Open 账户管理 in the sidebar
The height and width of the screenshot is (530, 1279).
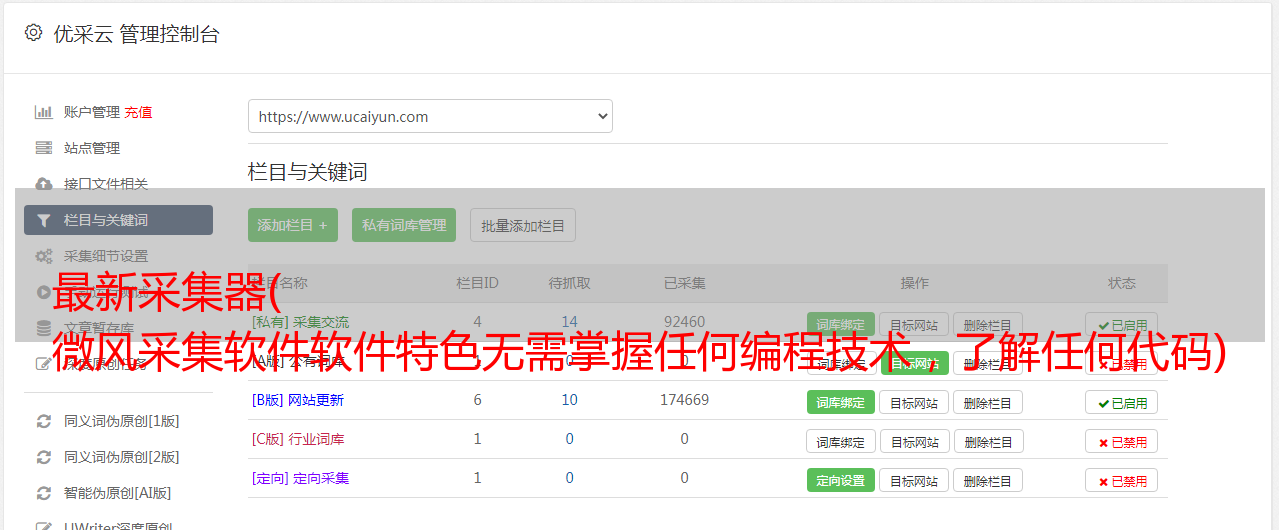(92, 112)
